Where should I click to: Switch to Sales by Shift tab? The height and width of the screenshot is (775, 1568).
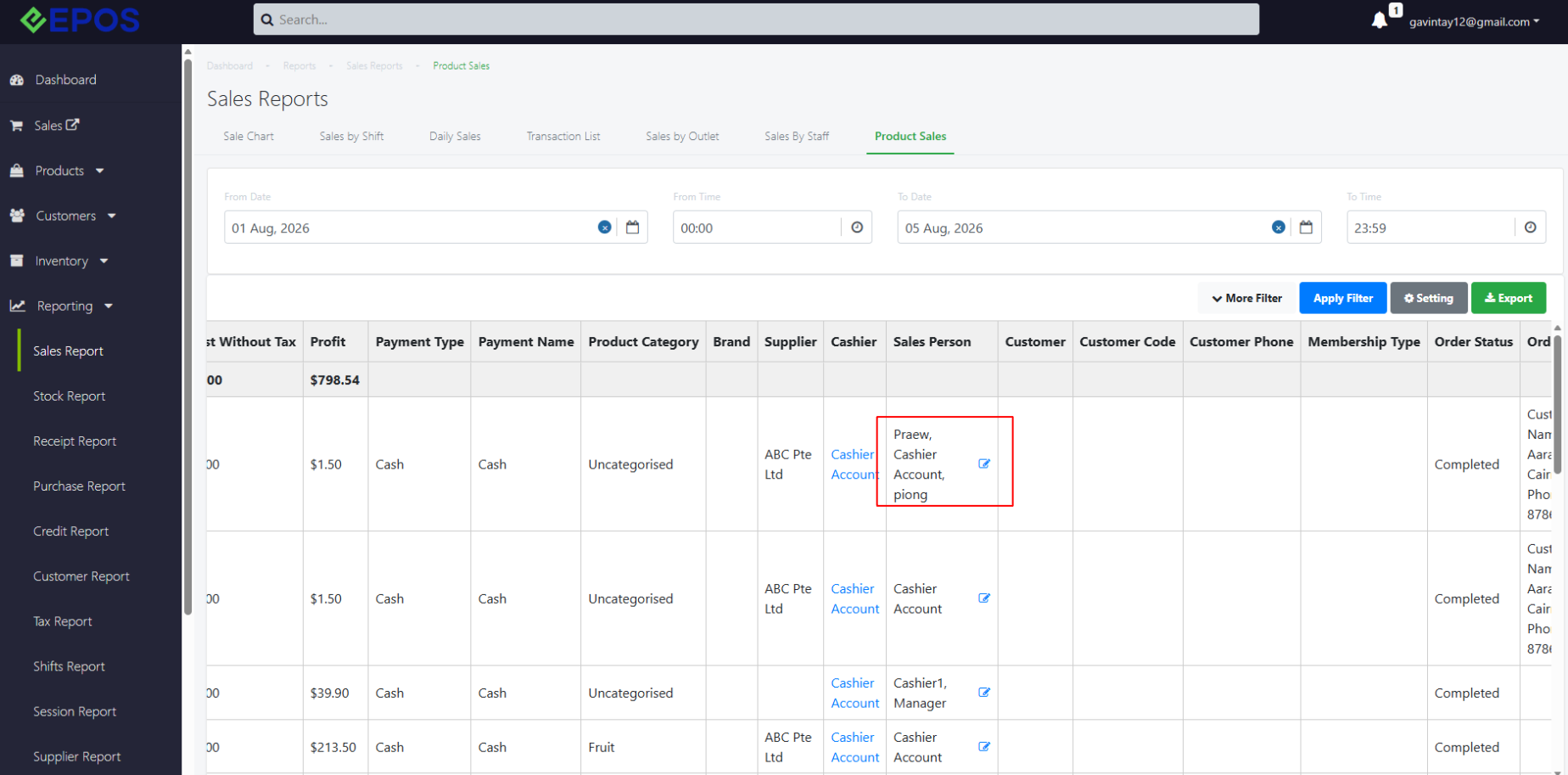click(351, 136)
